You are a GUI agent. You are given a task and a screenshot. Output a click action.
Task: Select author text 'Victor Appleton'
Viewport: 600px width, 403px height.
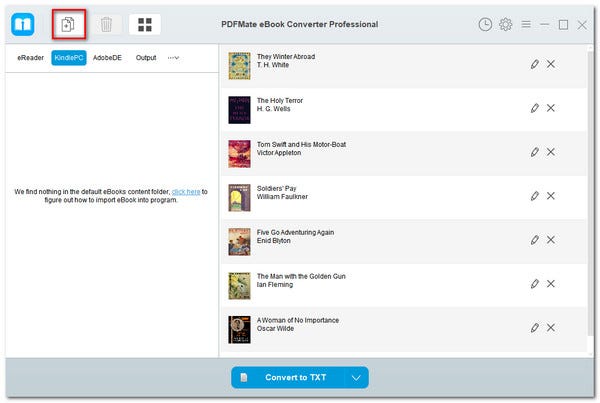pos(279,153)
